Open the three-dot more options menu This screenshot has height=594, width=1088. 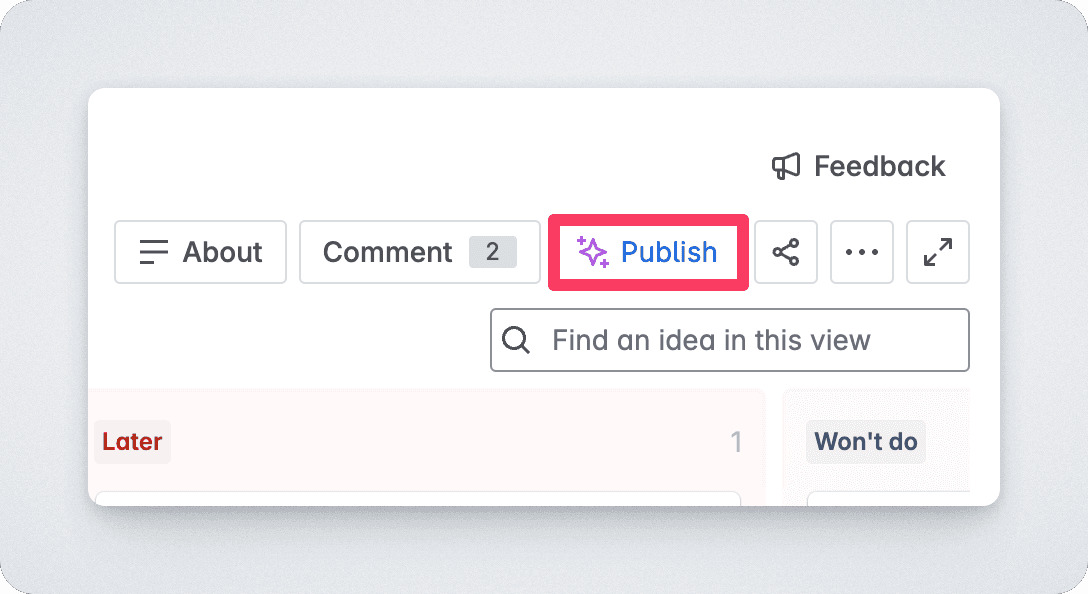pos(862,252)
